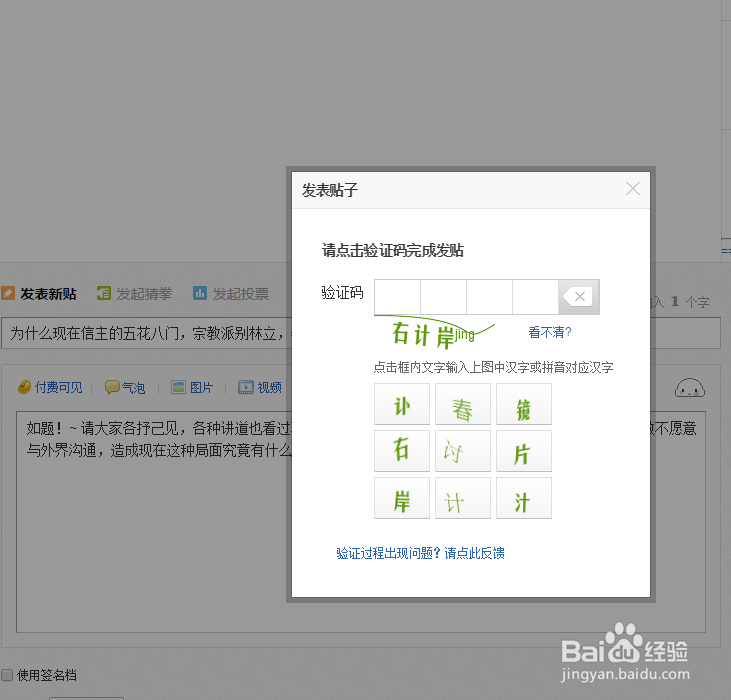Open 验证过程出现问题?请点此反馈 feedback link

coord(421,553)
